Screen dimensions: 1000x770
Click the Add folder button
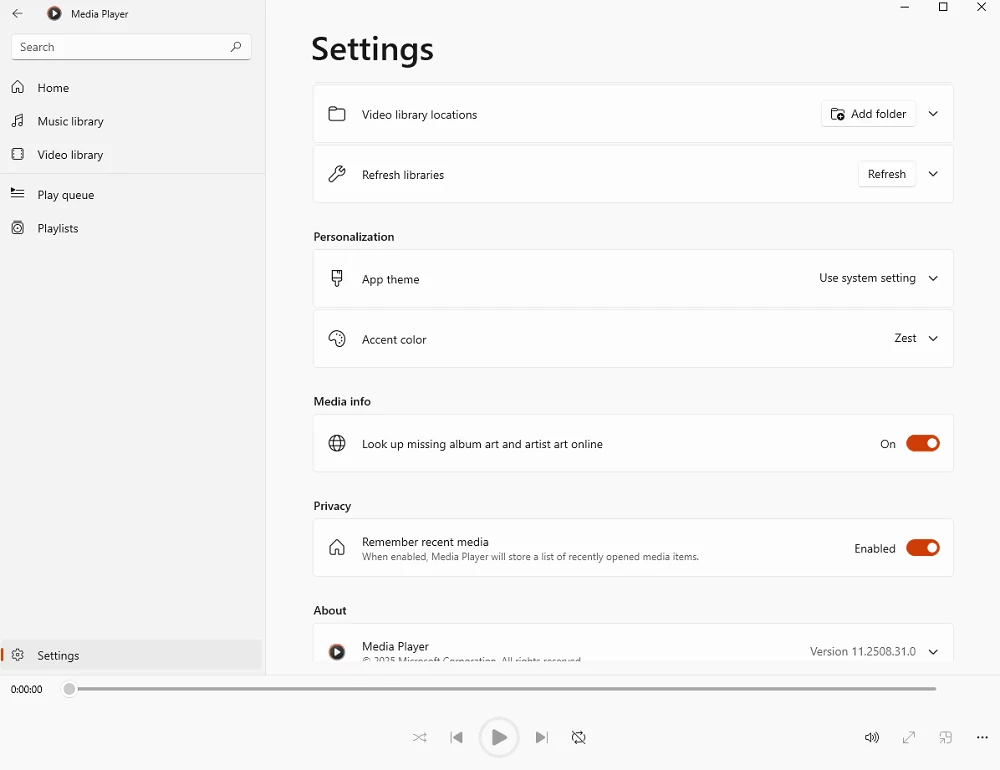[868, 114]
